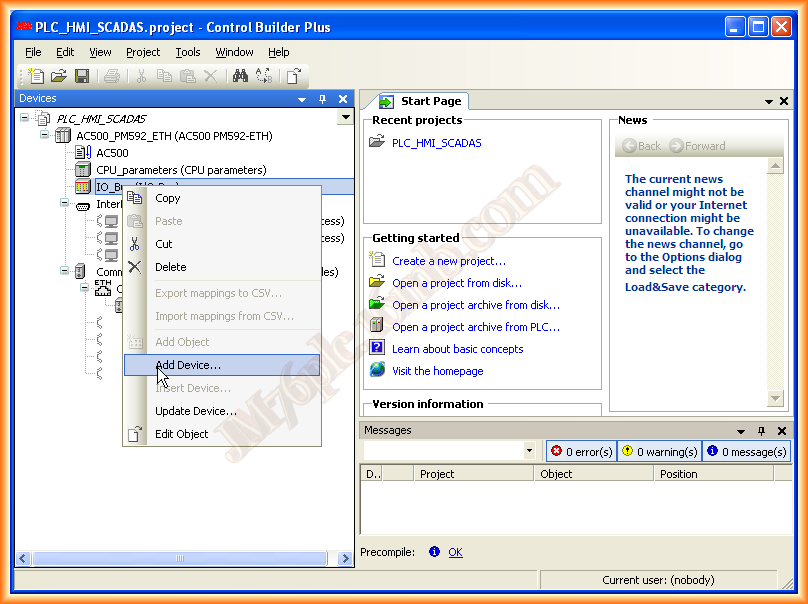Screen dimensions: 808x604
Task: Toggle the 0 message(s) filter button
Action: (x=746, y=452)
